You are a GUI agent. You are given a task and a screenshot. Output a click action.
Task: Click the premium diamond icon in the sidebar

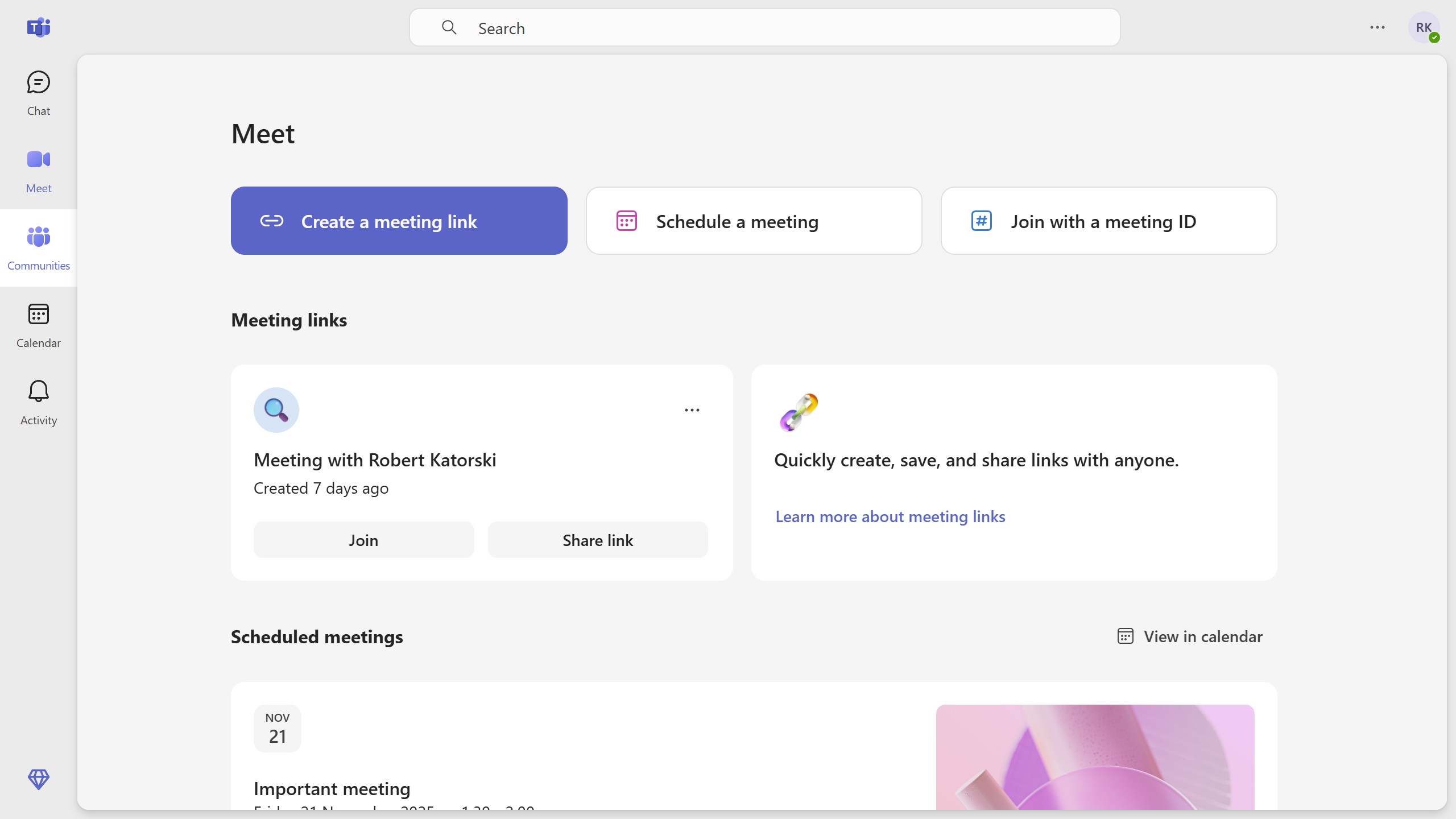coord(38,780)
